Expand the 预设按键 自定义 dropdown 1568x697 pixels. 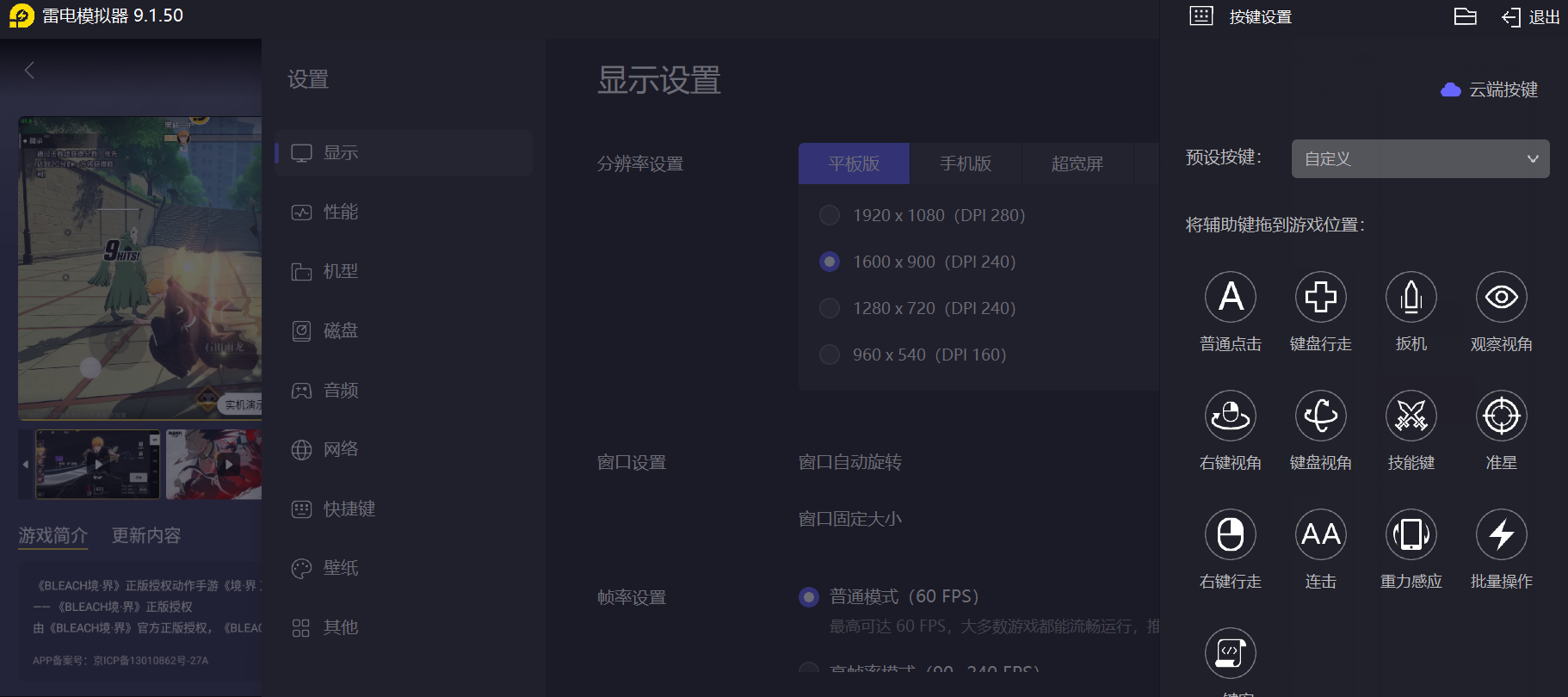click(x=1420, y=159)
